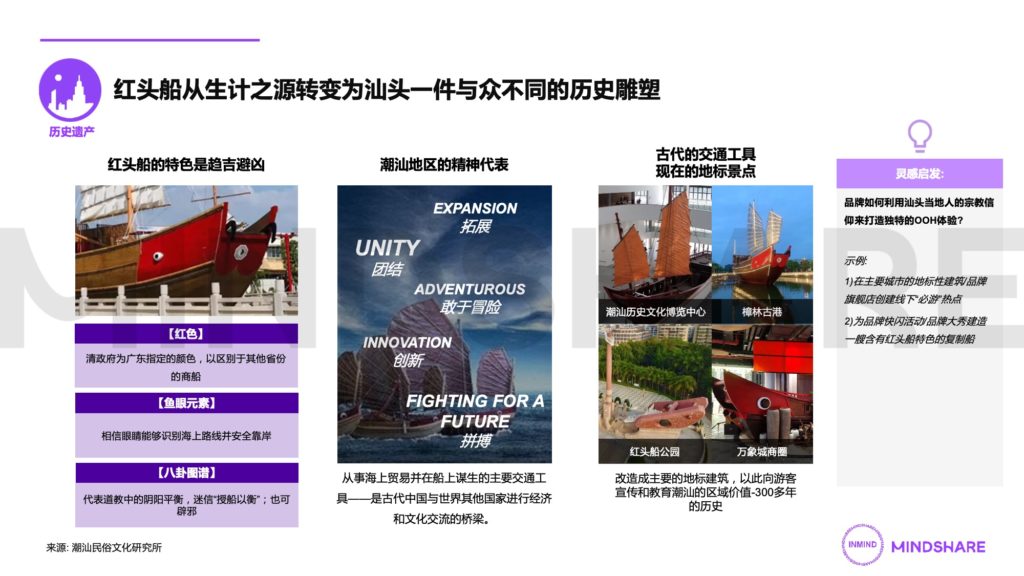The width and height of the screenshot is (1024, 576).
Task: Click the 万象城商圈 caption
Action: click(762, 452)
